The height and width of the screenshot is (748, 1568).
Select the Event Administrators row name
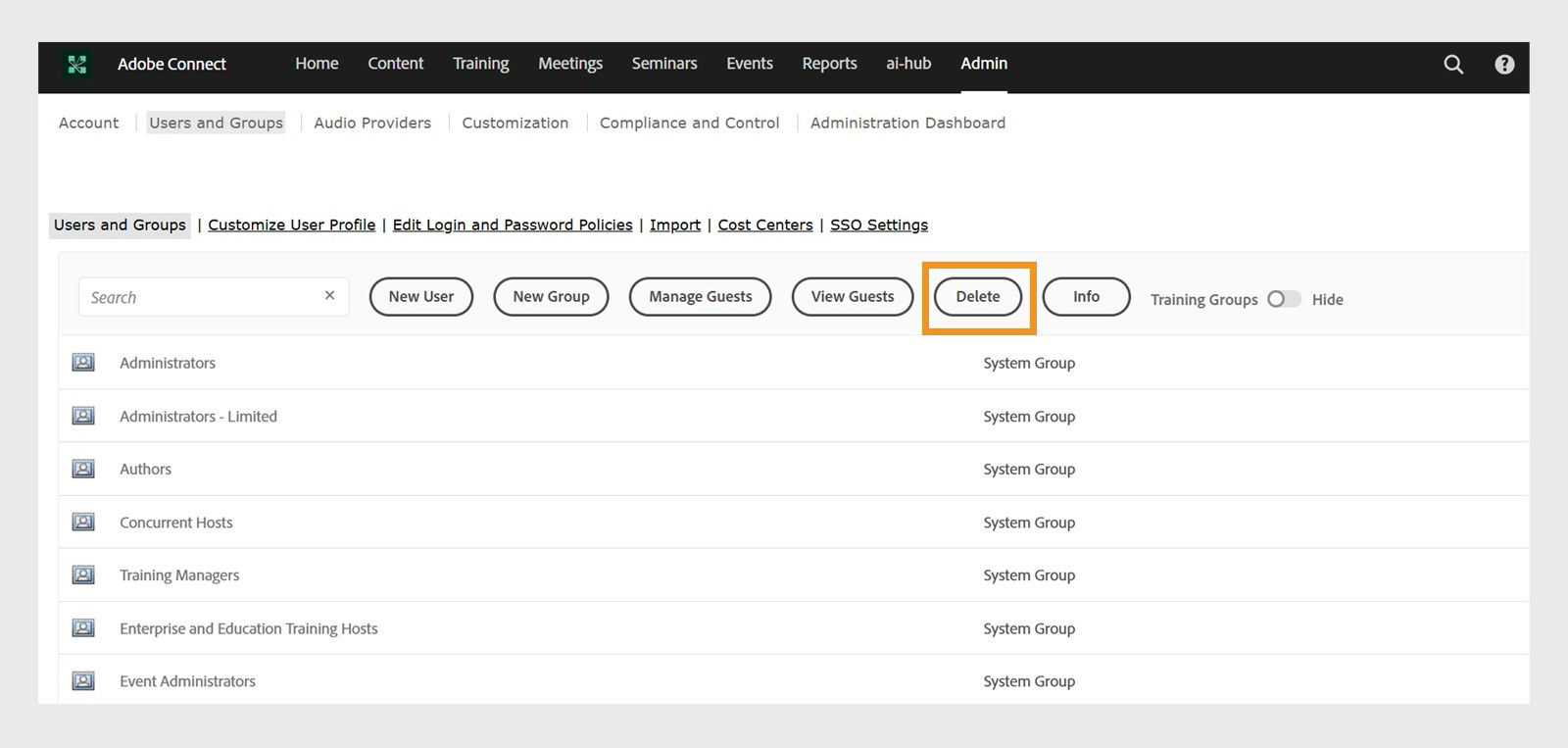[187, 680]
